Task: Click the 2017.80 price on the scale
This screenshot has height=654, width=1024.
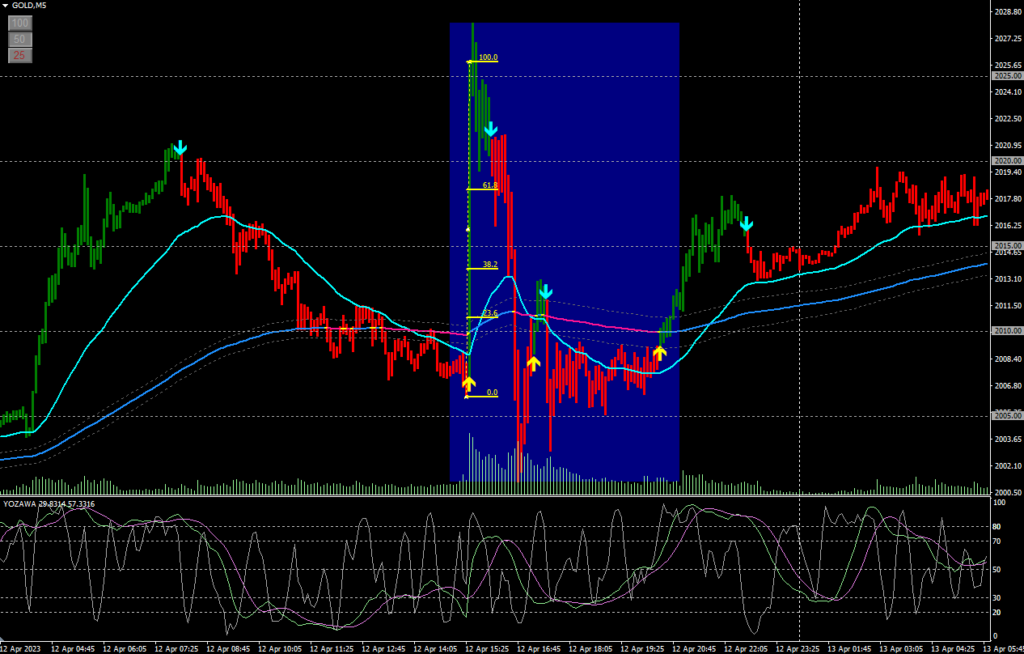Action: click(x=1008, y=199)
